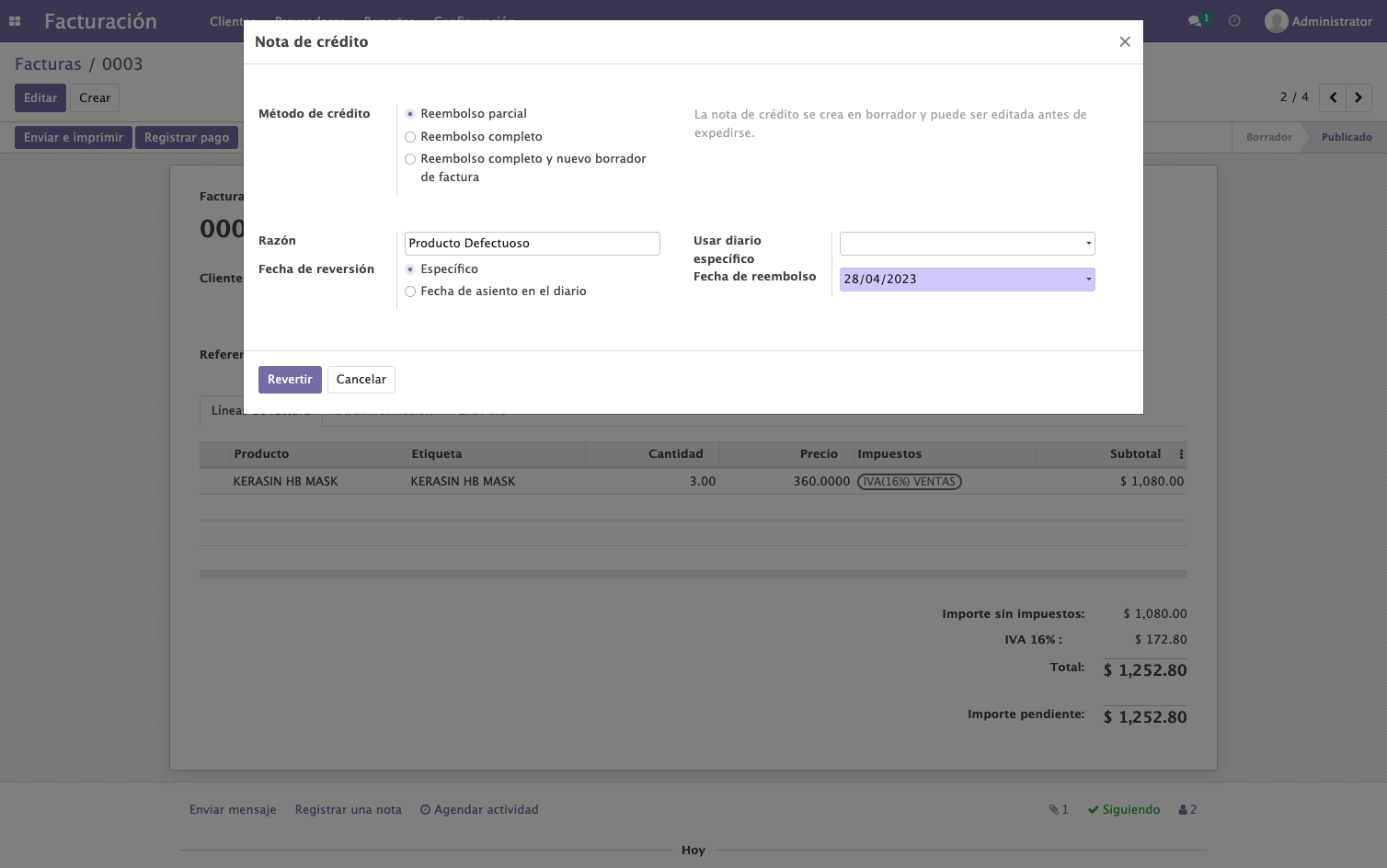
Task: Click the Administrator user avatar
Action: pos(1276,21)
